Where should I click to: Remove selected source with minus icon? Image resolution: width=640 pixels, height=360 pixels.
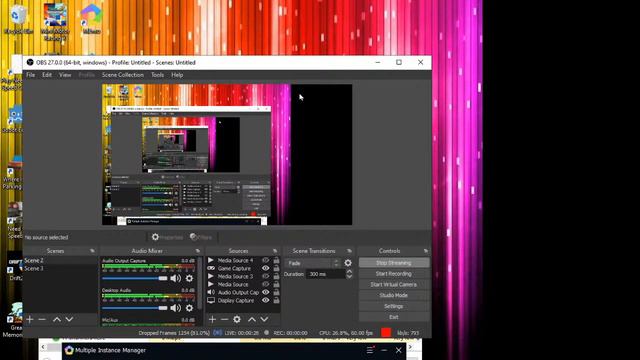pos(224,319)
